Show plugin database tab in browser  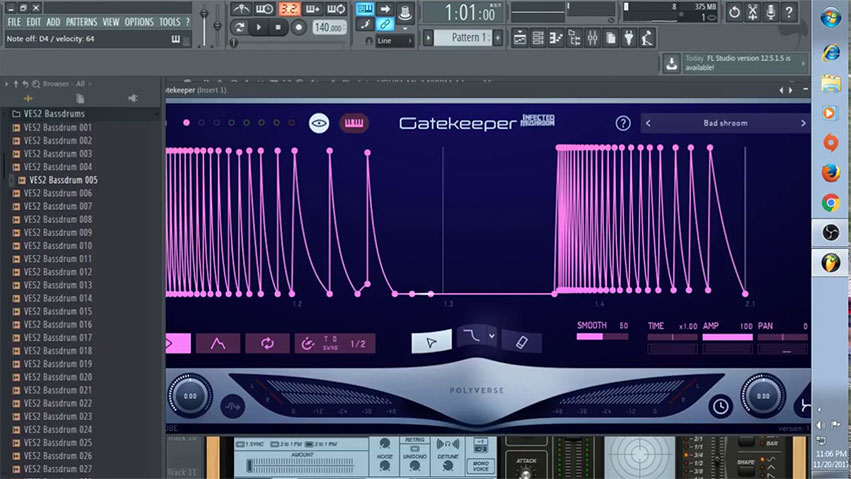[133, 98]
